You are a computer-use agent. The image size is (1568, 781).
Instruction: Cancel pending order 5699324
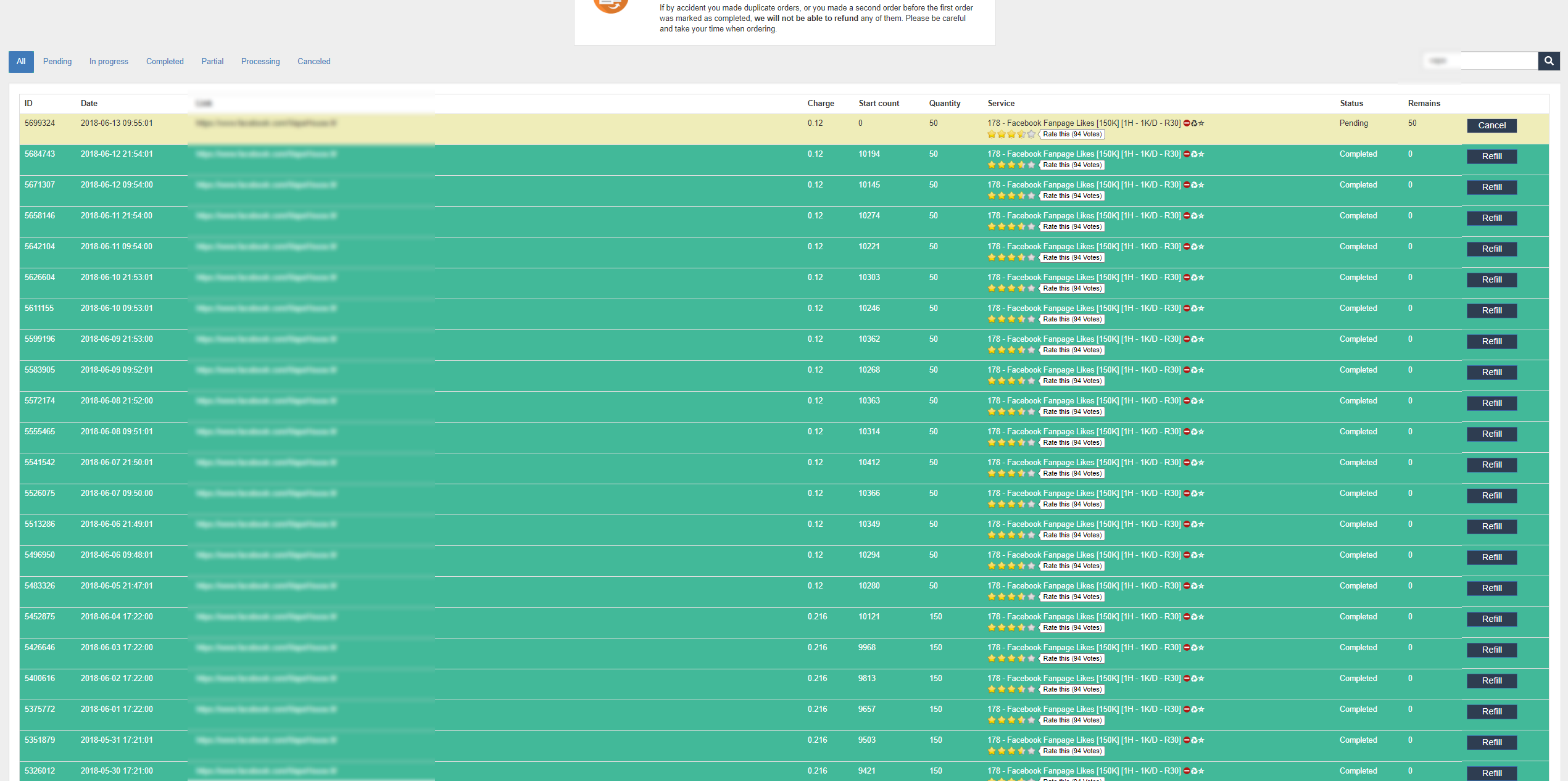tap(1492, 125)
